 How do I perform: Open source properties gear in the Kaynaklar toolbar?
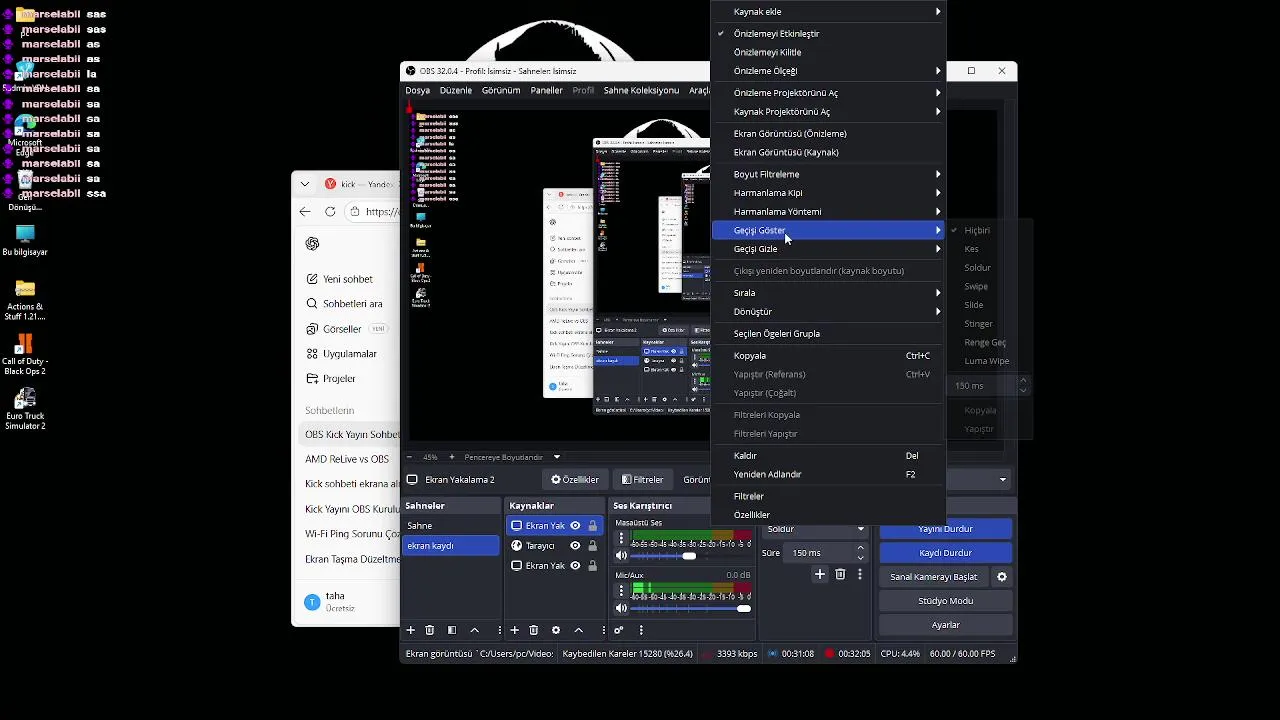pyautogui.click(x=556, y=630)
